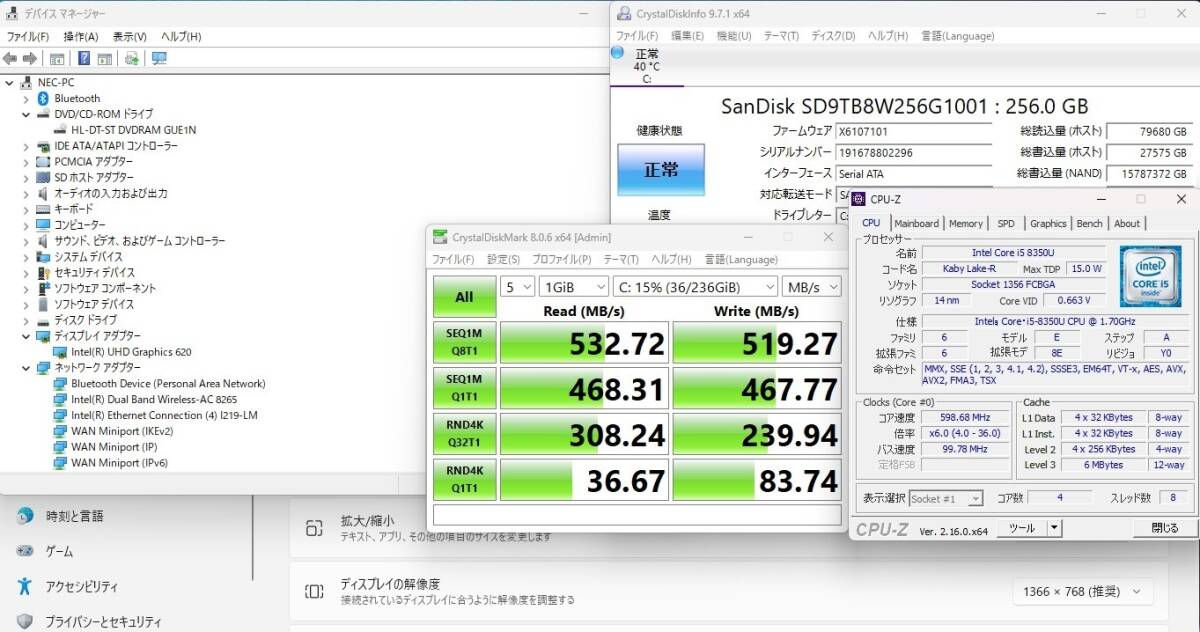The width and height of the screenshot is (1200, 632).
Task: Click the back navigation arrow in Device Manager
Action: pos(10,58)
